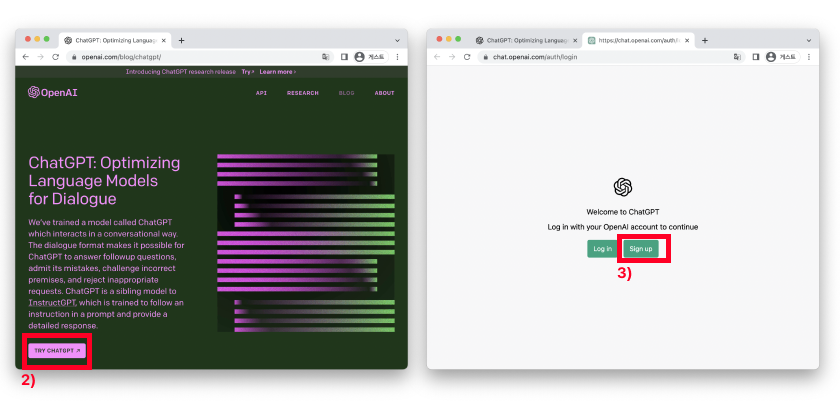This screenshot has height=404, width=840.
Task: Click the Log in button in right window
Action: pyautogui.click(x=603, y=249)
